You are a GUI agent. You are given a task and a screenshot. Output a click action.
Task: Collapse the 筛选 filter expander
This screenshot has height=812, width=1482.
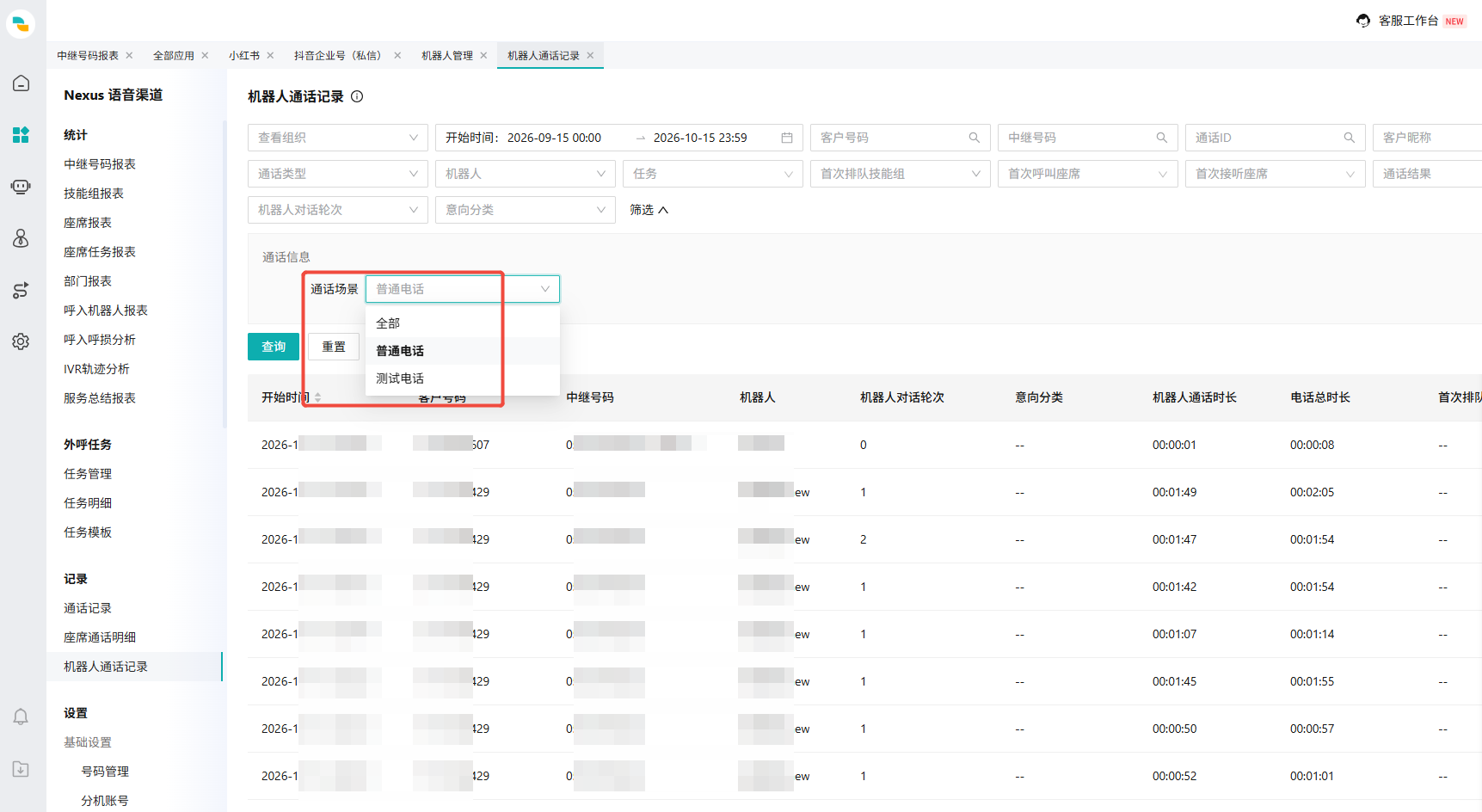[x=649, y=210]
